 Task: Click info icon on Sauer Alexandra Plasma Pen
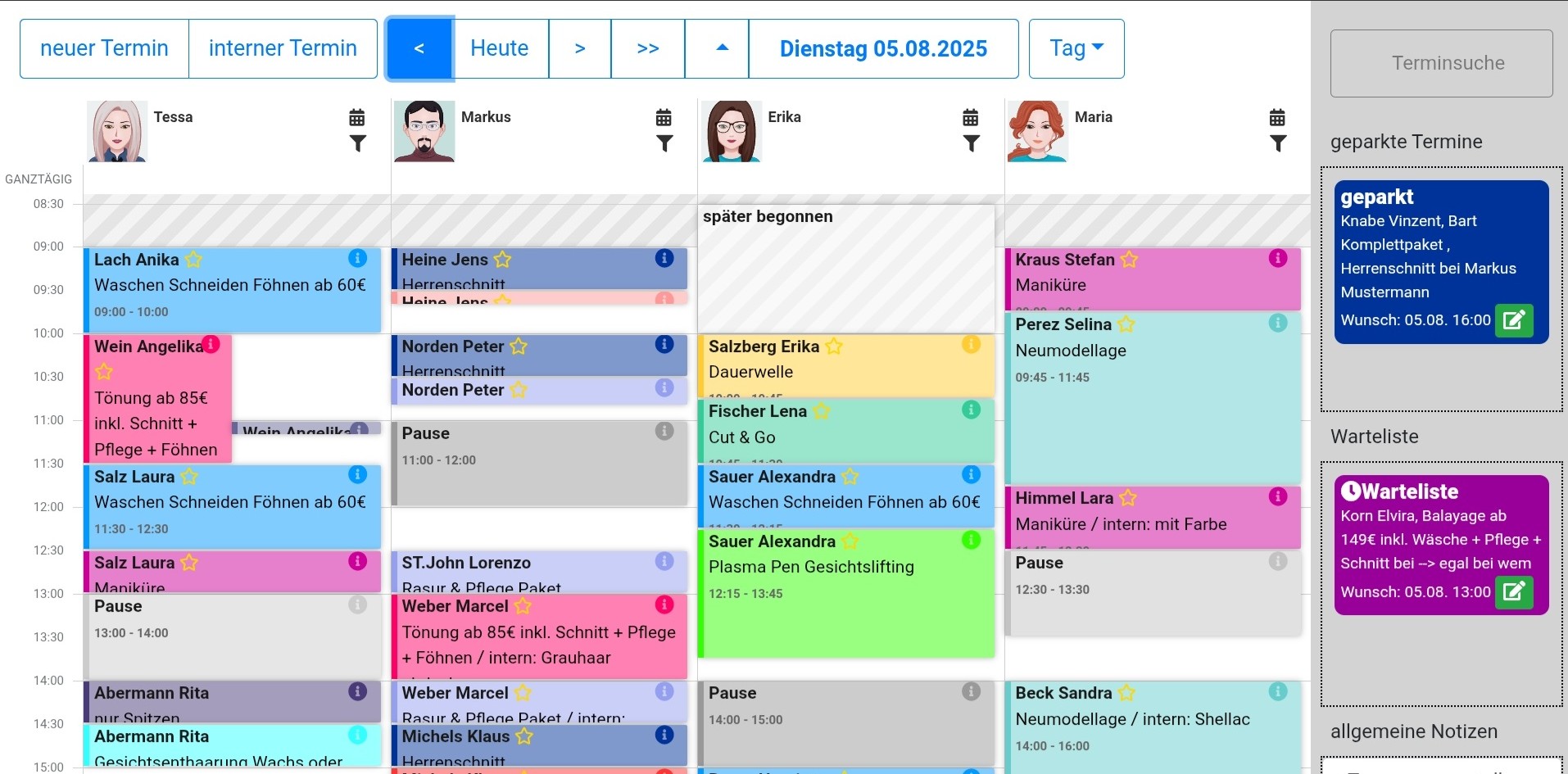point(971,540)
